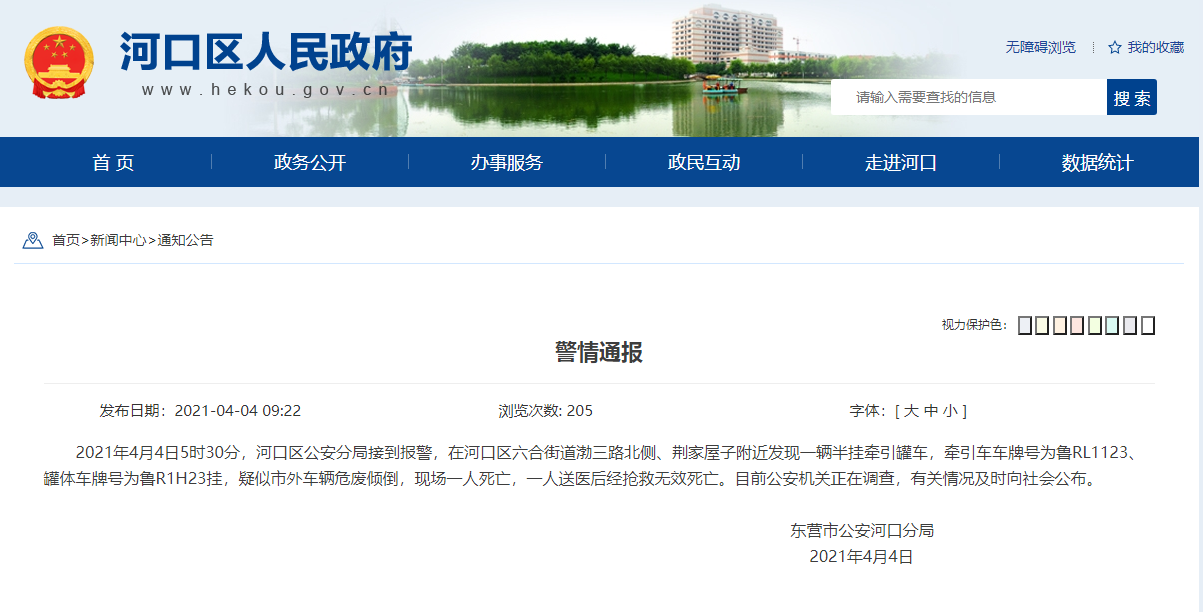Open the 首页 navigation menu item
The height and width of the screenshot is (612, 1203).
(x=113, y=163)
